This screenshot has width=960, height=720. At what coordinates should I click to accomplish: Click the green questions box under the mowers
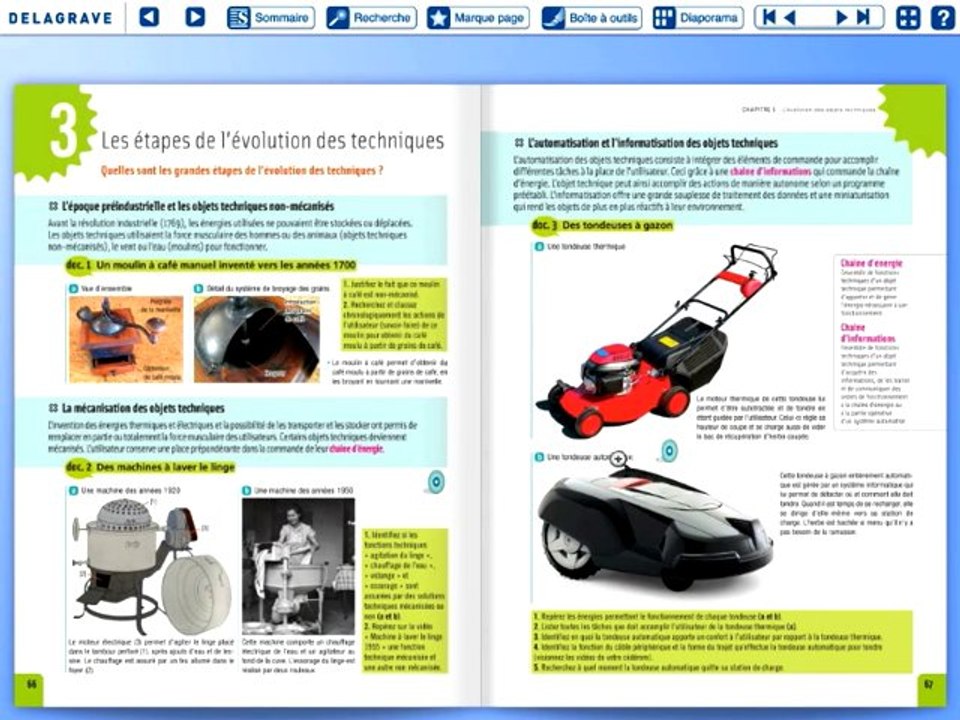pos(722,642)
